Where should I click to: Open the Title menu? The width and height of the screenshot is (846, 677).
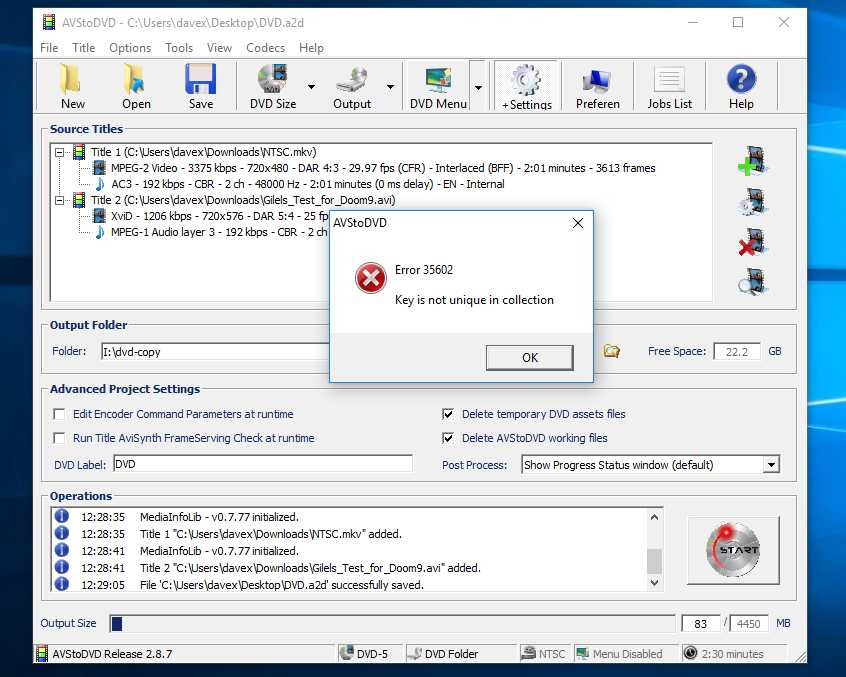pos(84,48)
